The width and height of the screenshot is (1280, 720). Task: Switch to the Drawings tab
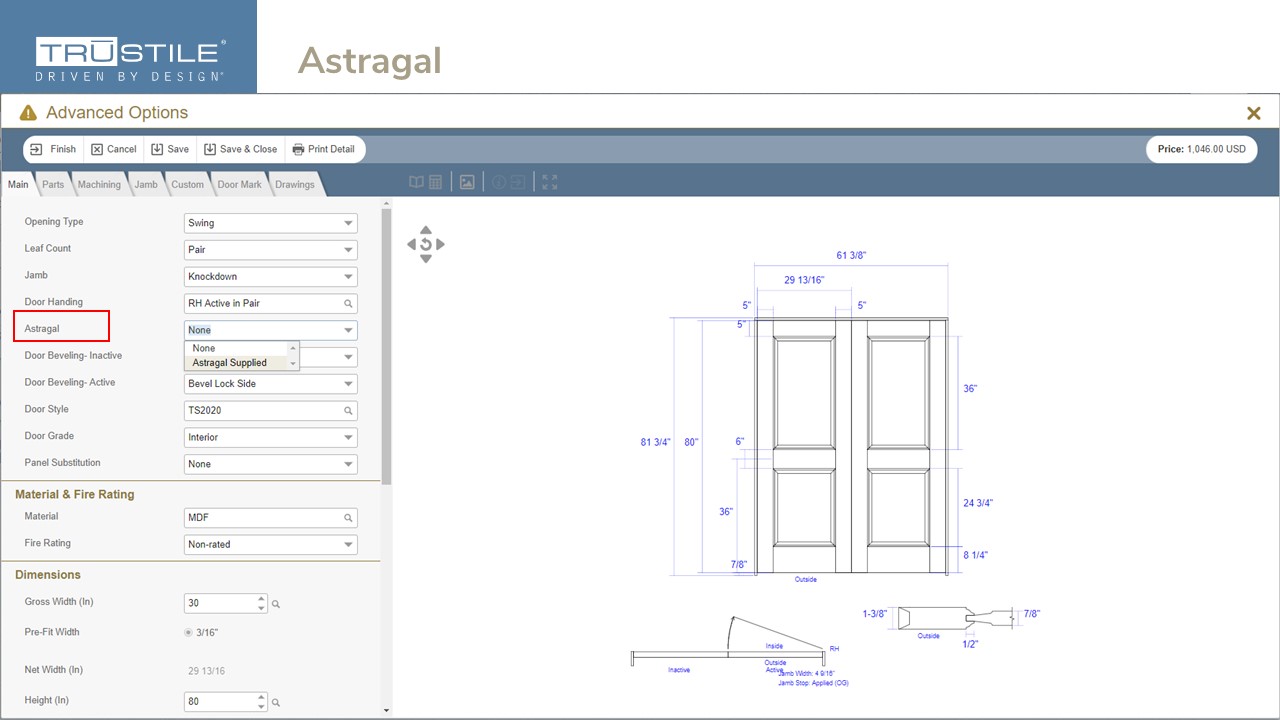click(295, 184)
